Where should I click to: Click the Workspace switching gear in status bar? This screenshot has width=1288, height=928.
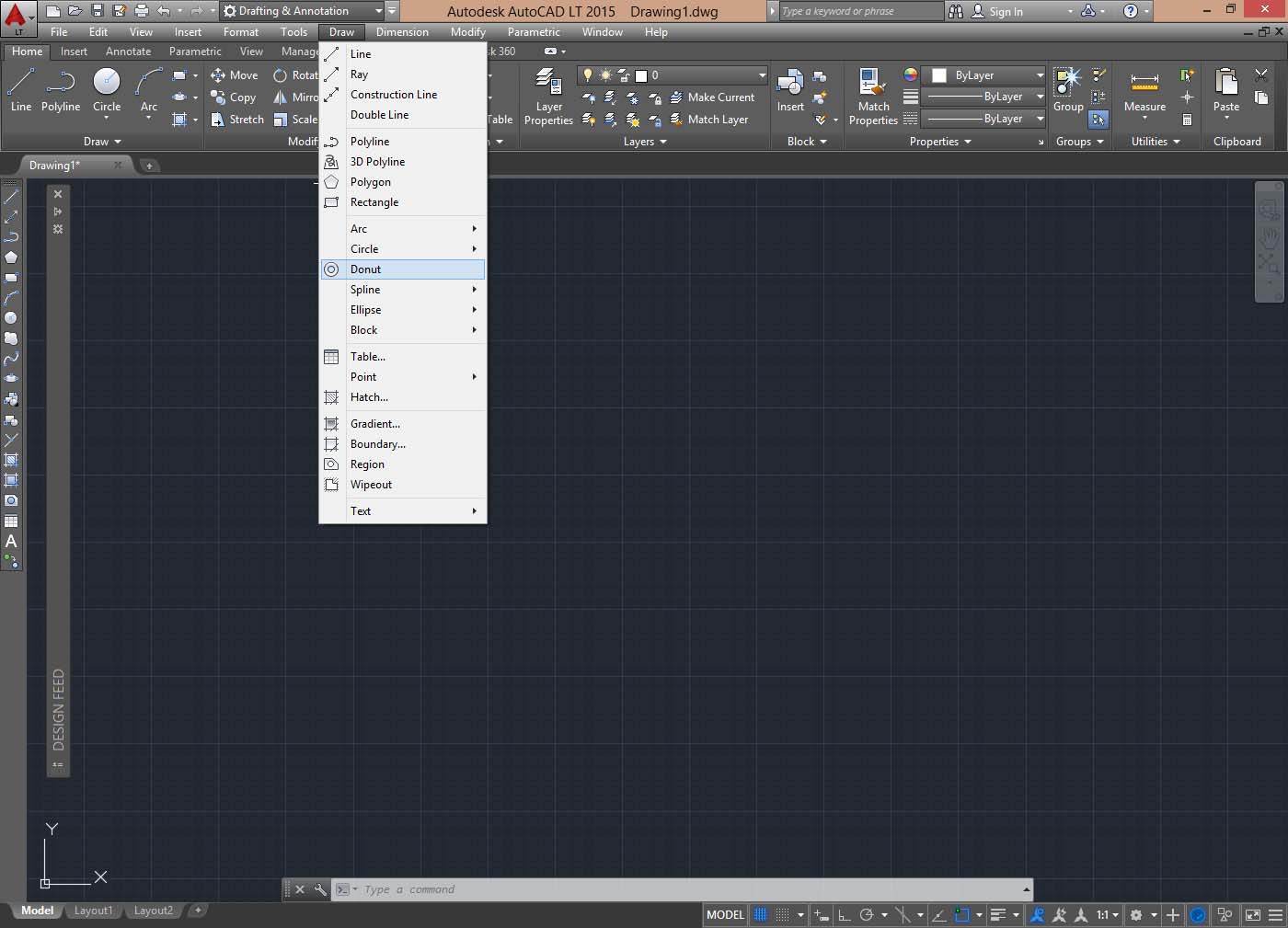[1136, 915]
